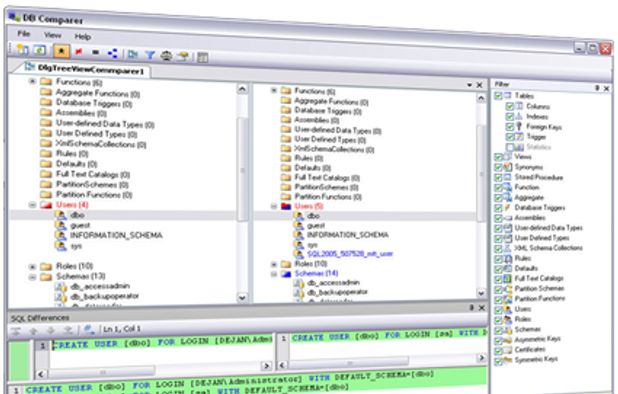The image size is (618, 394).
Task: Expand the Roles (10) node in right tree
Action: [274, 264]
